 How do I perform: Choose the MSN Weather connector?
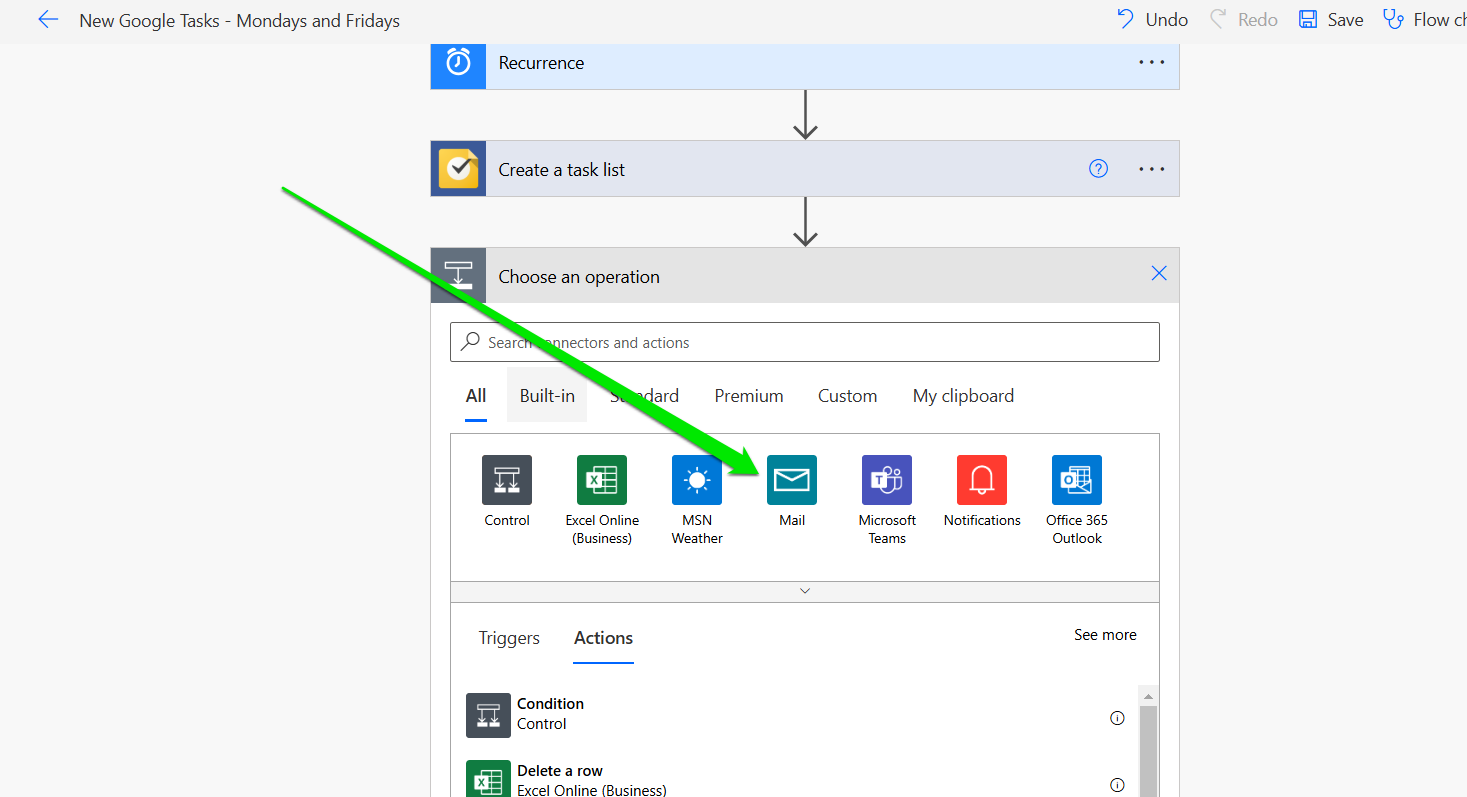coord(696,480)
